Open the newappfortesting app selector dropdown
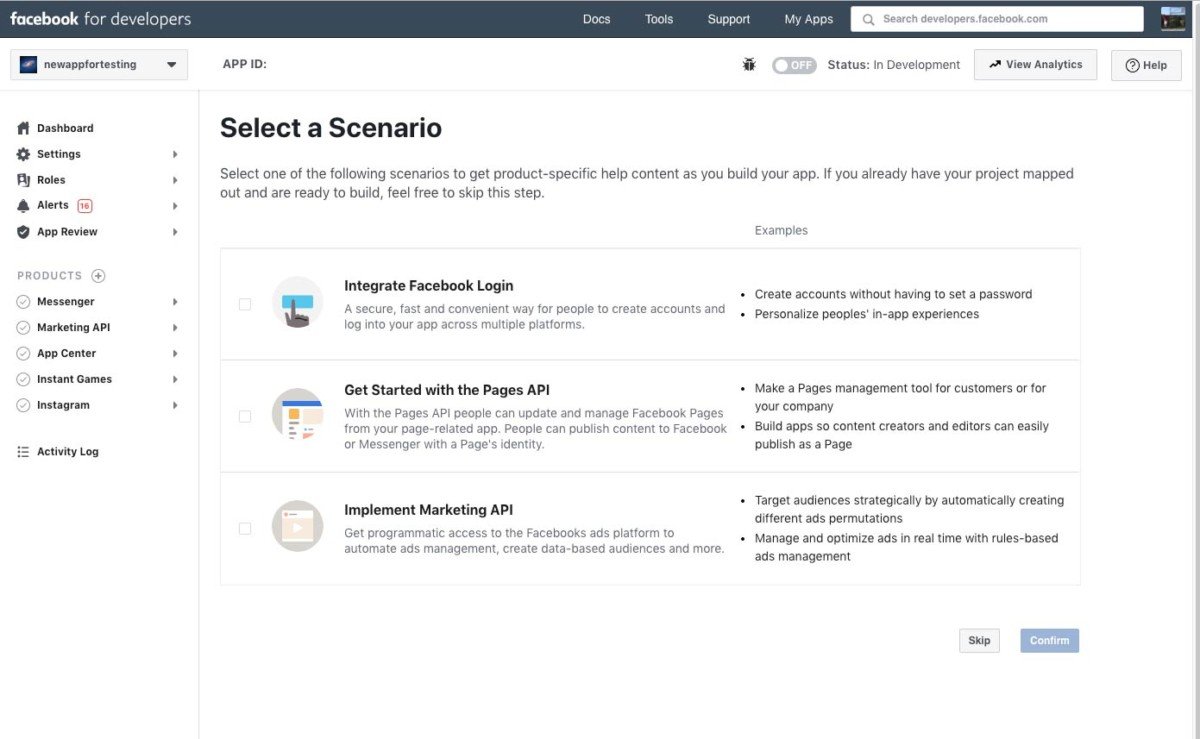Image resolution: width=1200 pixels, height=739 pixels. [x=99, y=65]
